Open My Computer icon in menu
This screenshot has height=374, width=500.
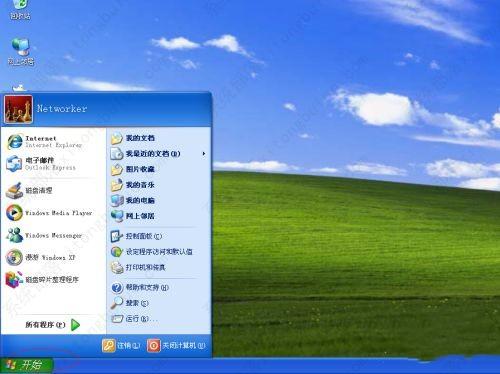117,200
